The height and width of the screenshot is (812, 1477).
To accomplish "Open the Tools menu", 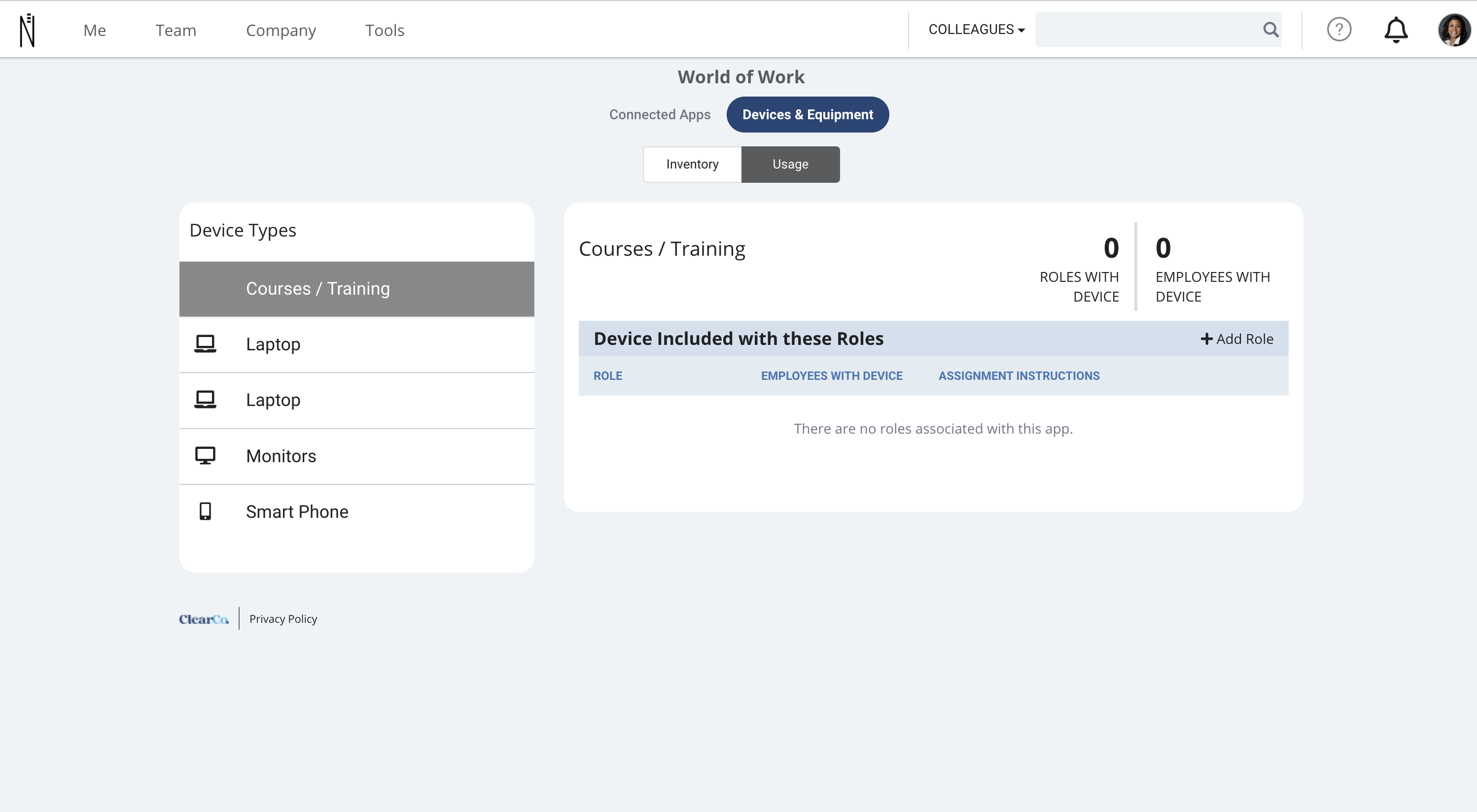I will pos(385,31).
